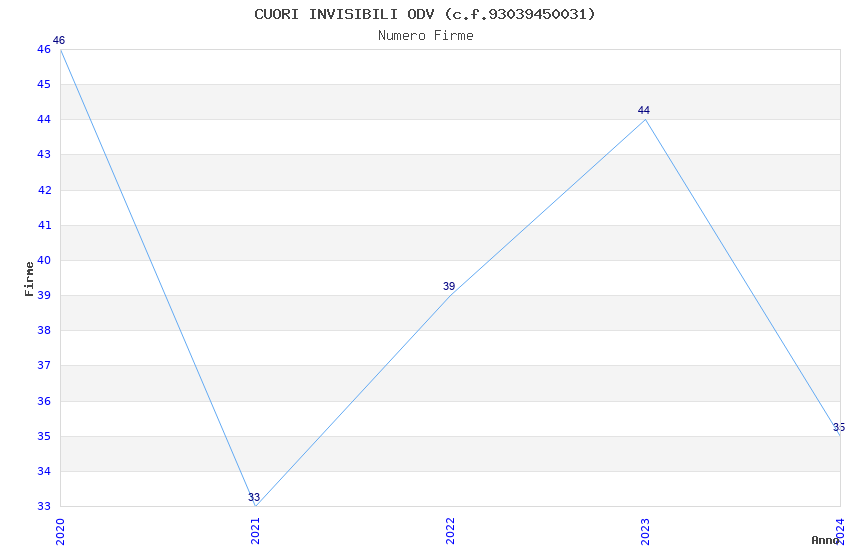Click the y-axis tick value 41
Screen dimensions: 850x550
(x=44, y=225)
